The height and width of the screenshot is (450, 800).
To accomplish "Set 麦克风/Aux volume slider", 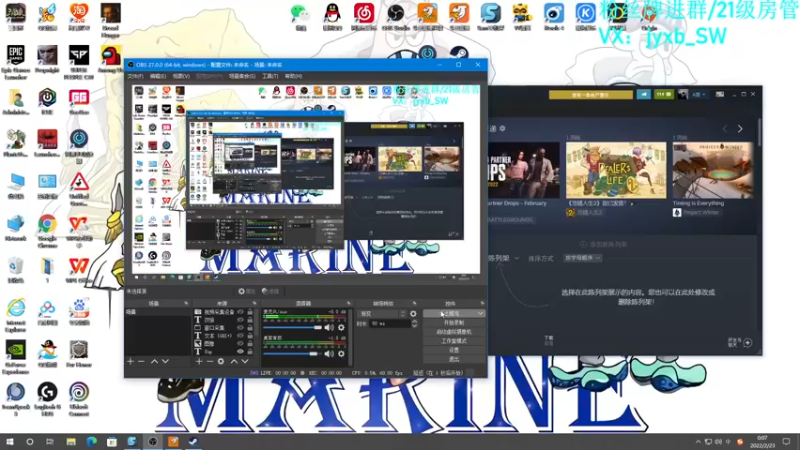I will point(293,328).
